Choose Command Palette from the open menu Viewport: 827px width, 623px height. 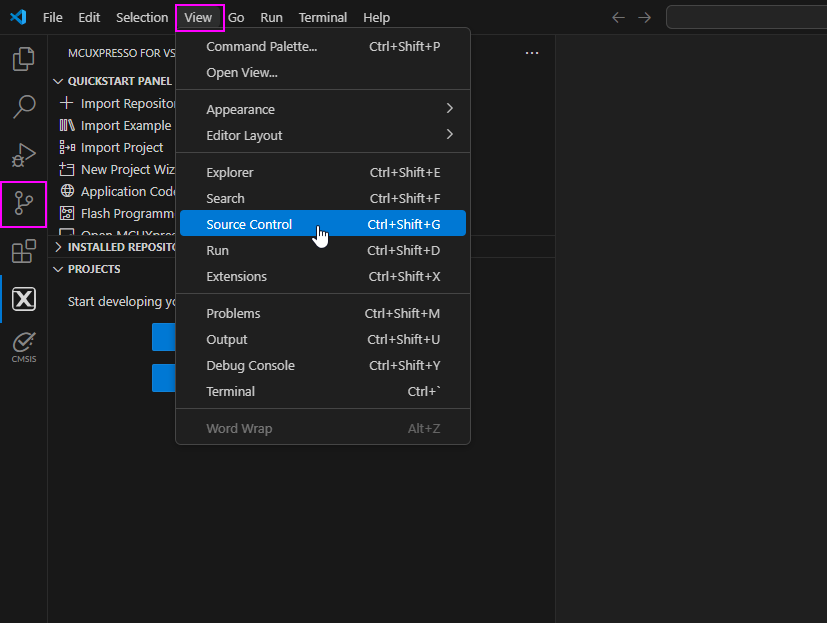point(261,46)
